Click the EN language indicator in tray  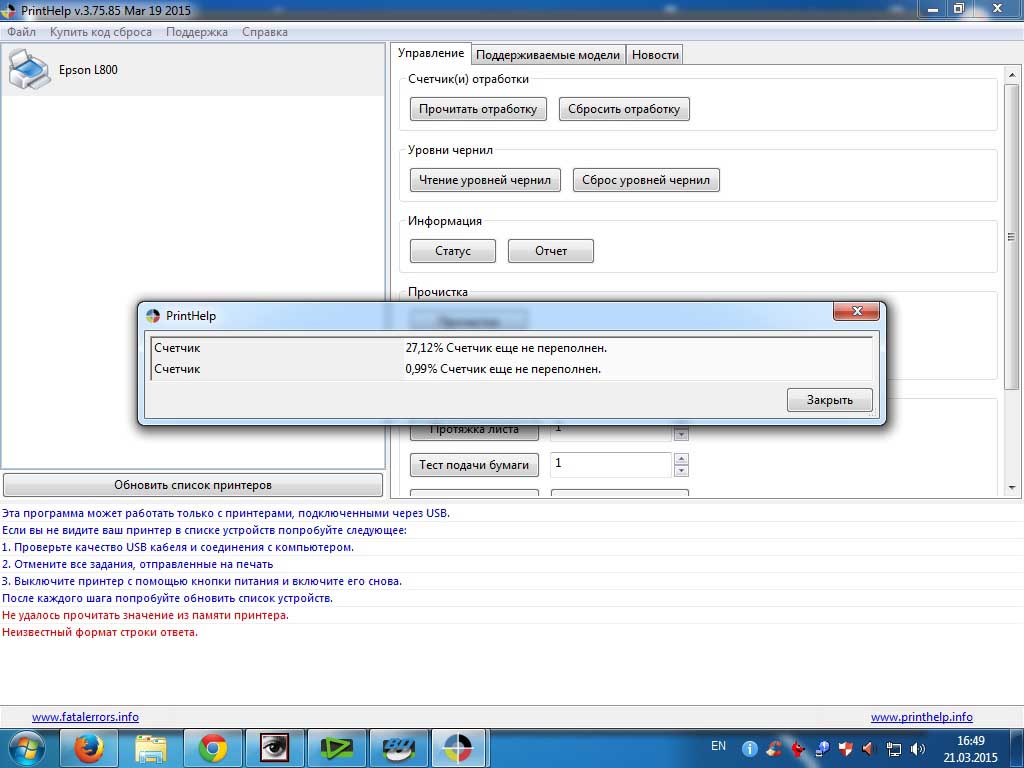[x=718, y=746]
